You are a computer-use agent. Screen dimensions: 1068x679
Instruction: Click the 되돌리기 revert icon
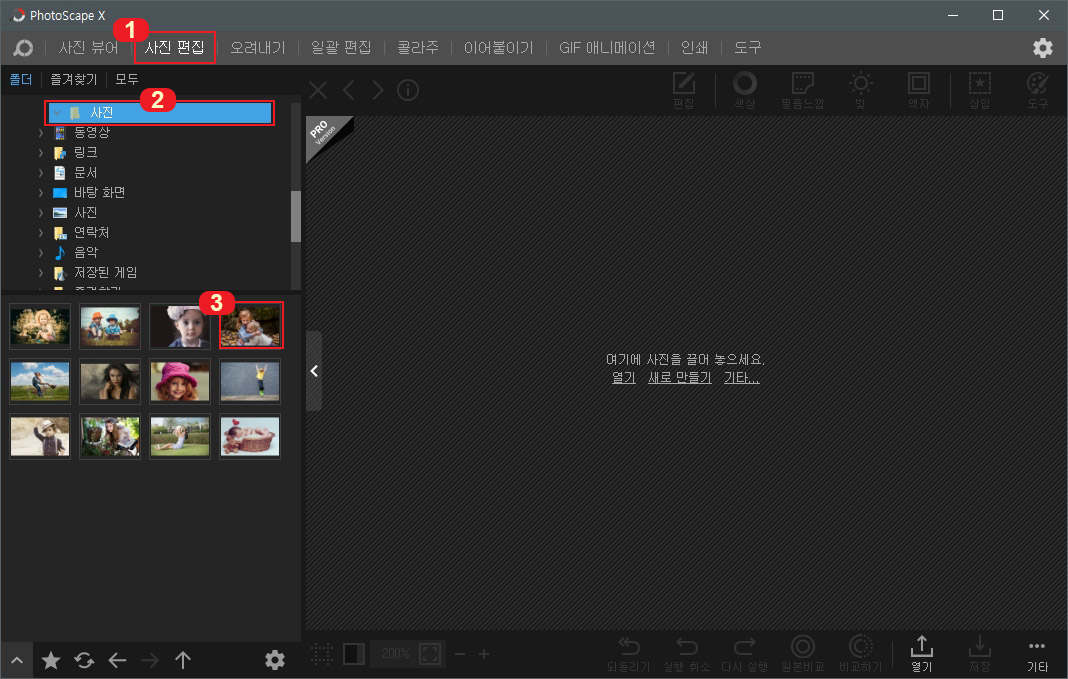pyautogui.click(x=629, y=654)
